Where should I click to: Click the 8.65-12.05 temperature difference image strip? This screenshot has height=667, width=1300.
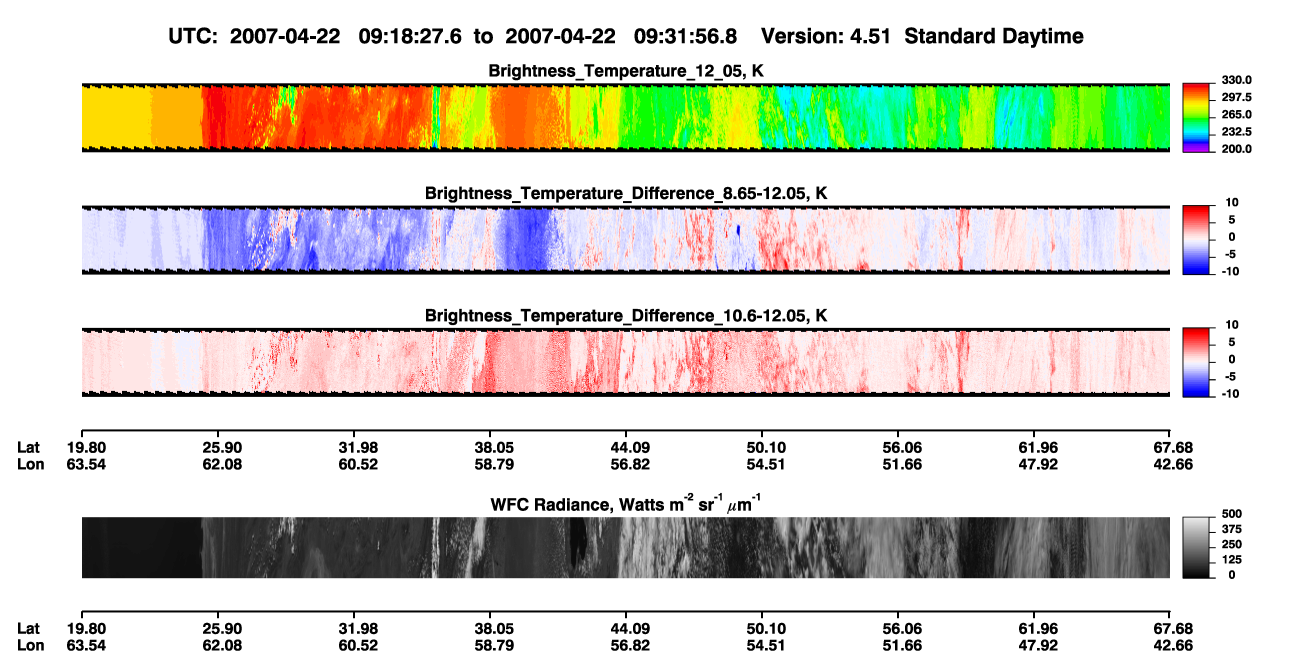click(626, 240)
